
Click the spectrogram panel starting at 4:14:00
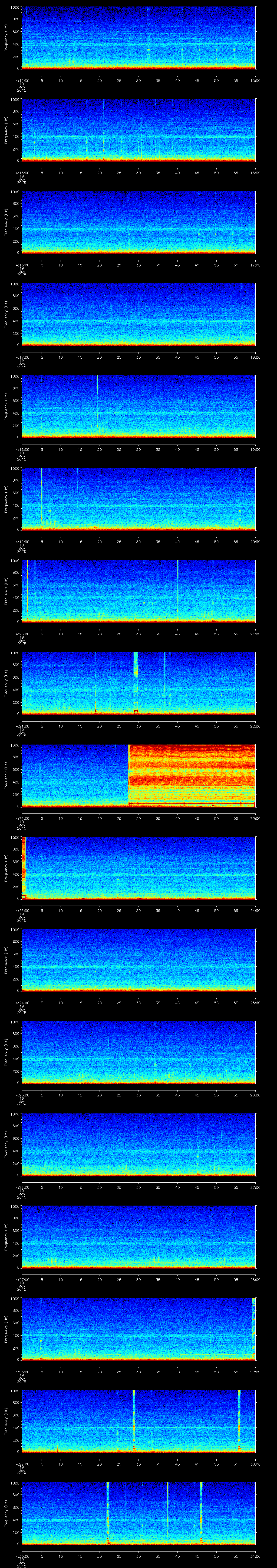138,38
